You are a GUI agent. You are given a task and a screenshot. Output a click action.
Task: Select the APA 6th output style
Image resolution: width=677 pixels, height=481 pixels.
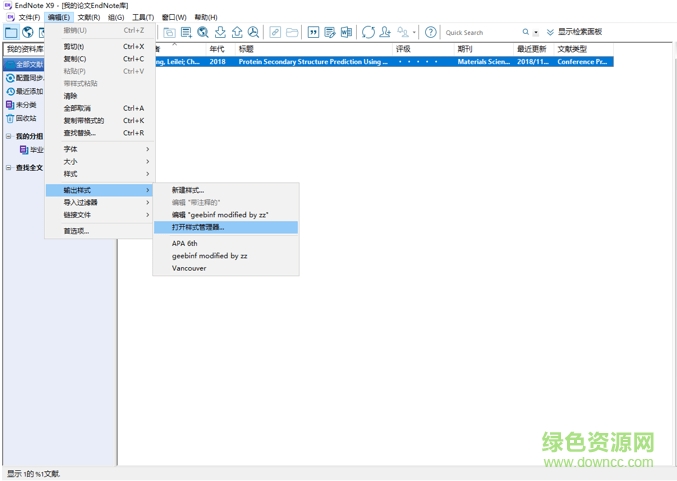coord(185,243)
